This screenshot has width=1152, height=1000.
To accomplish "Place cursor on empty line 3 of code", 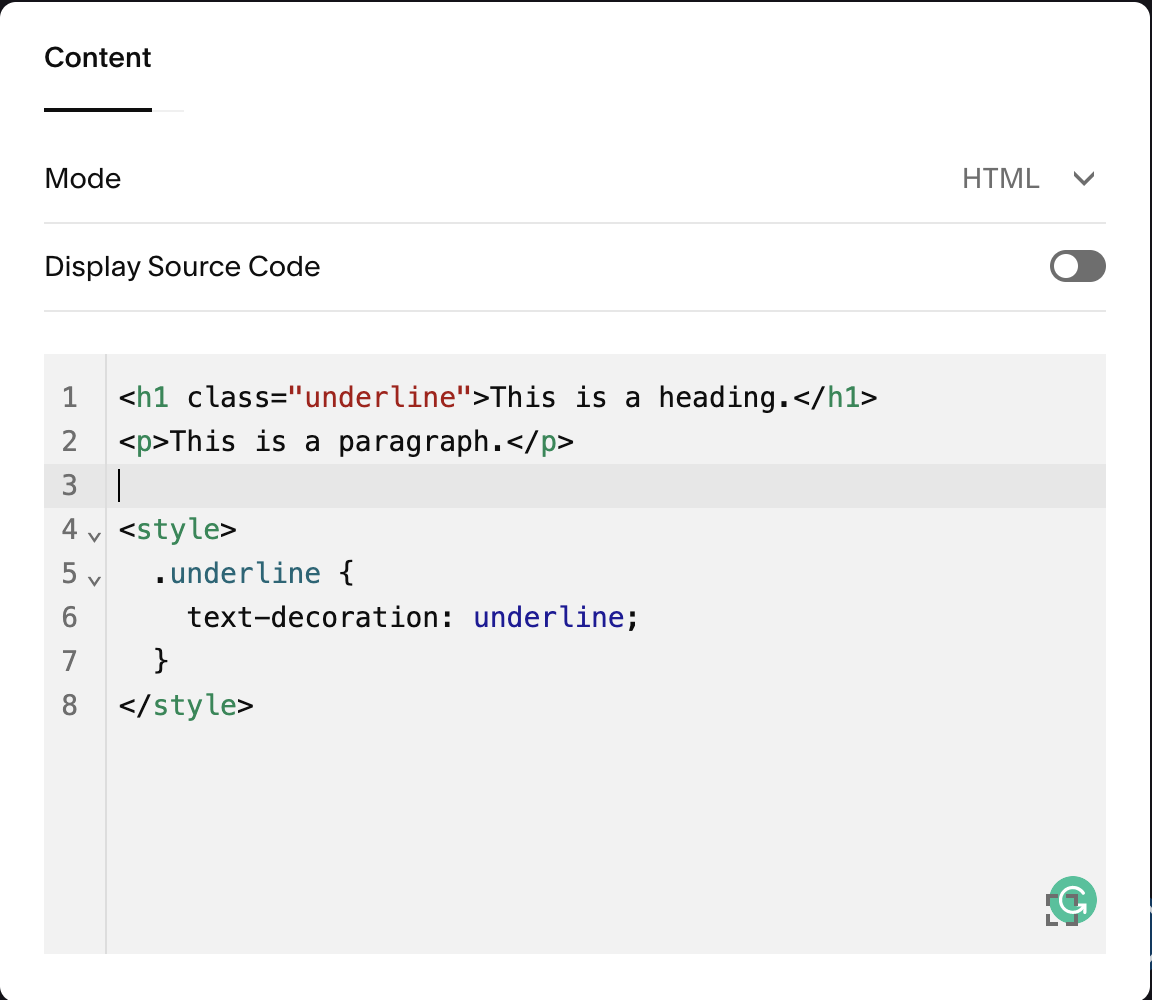I will (606, 486).
